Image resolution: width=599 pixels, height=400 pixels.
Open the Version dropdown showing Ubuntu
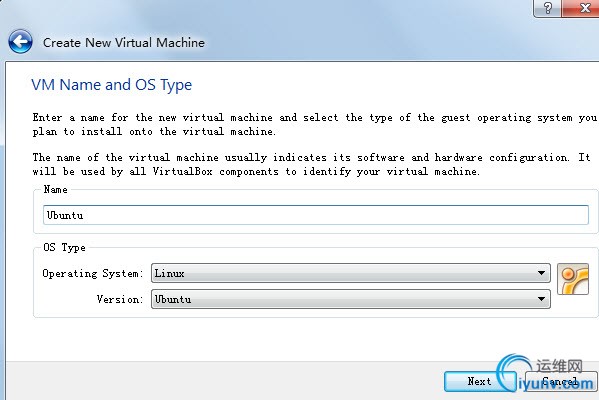click(351, 299)
